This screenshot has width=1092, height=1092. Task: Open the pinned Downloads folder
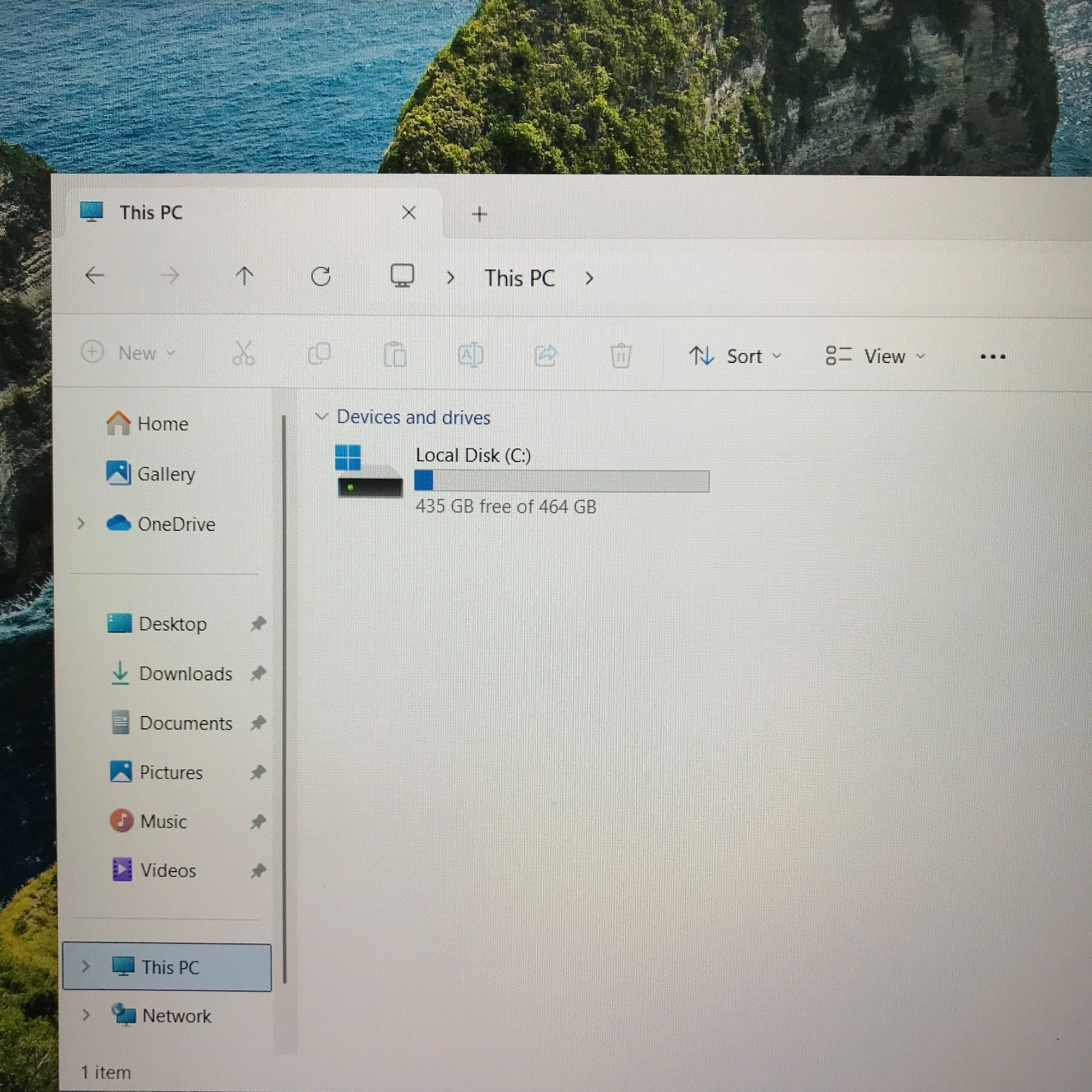point(171,673)
